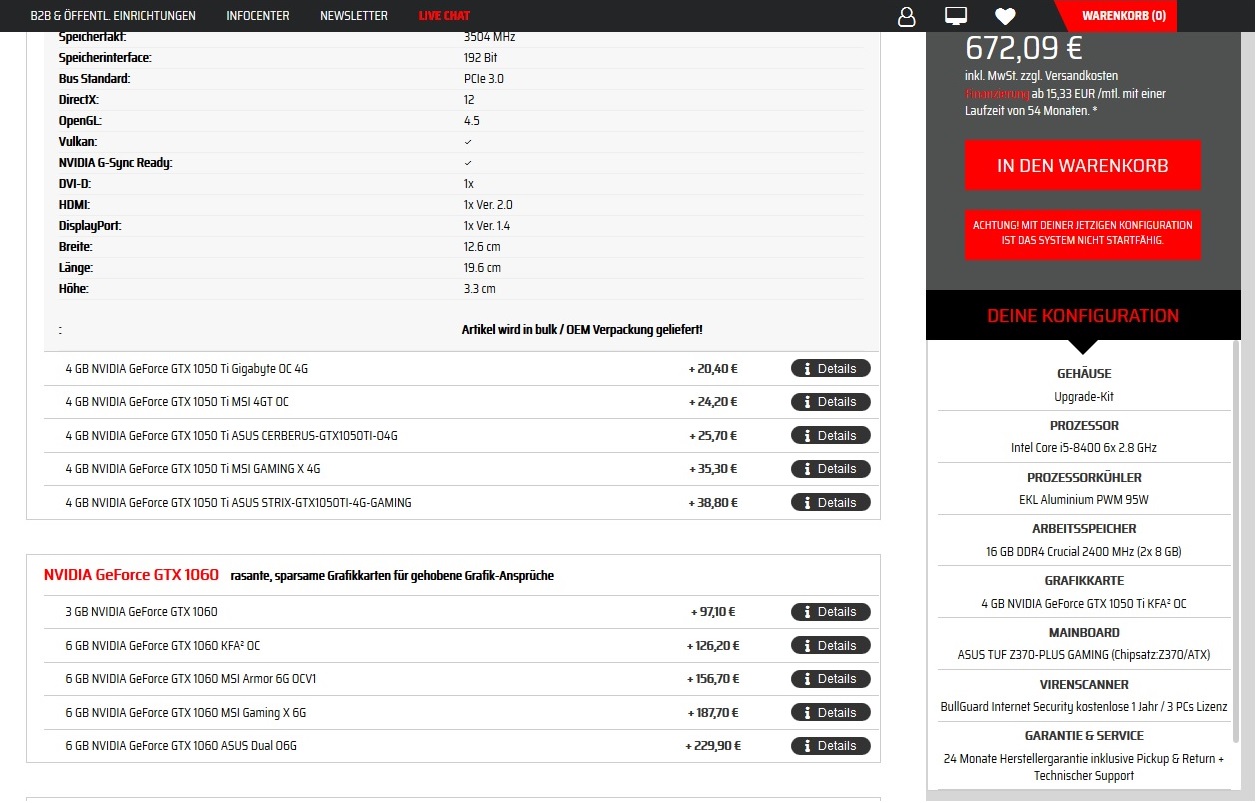The height and width of the screenshot is (803, 1256).
Task: Click the Speicherinterface spec label
Action: [x=105, y=58]
